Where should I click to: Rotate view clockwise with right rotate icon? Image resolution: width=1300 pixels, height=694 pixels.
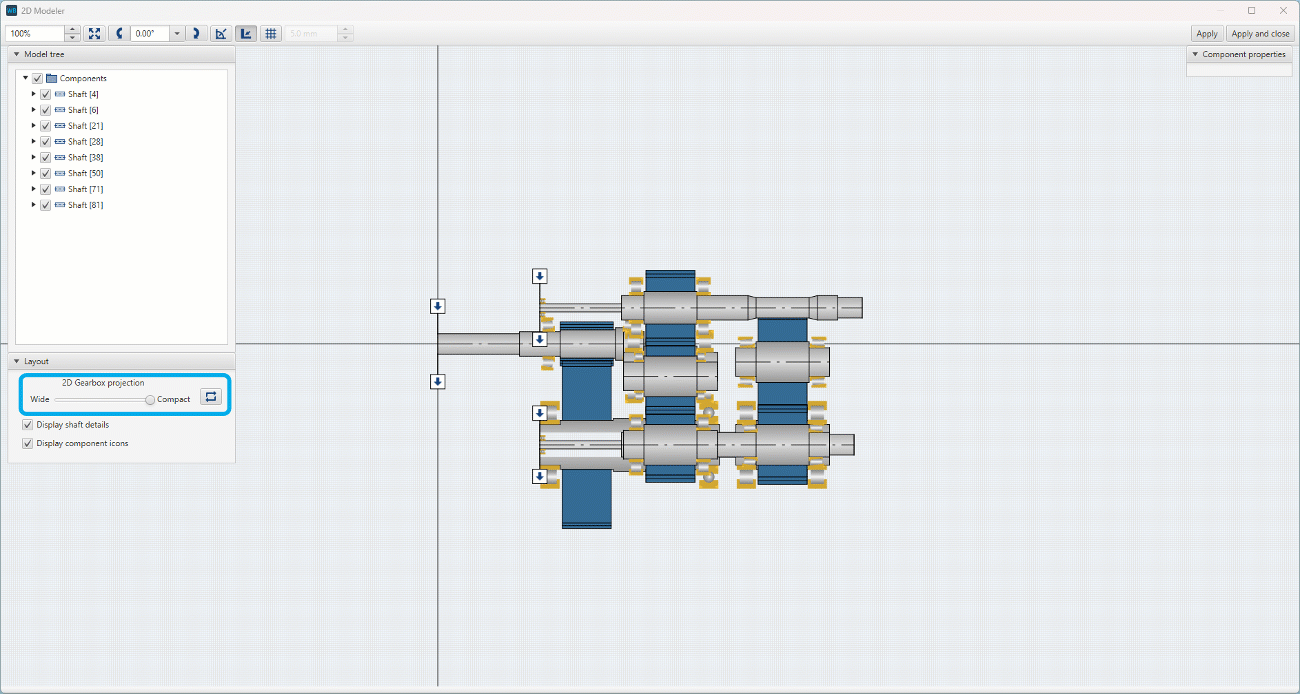pyautogui.click(x=196, y=33)
